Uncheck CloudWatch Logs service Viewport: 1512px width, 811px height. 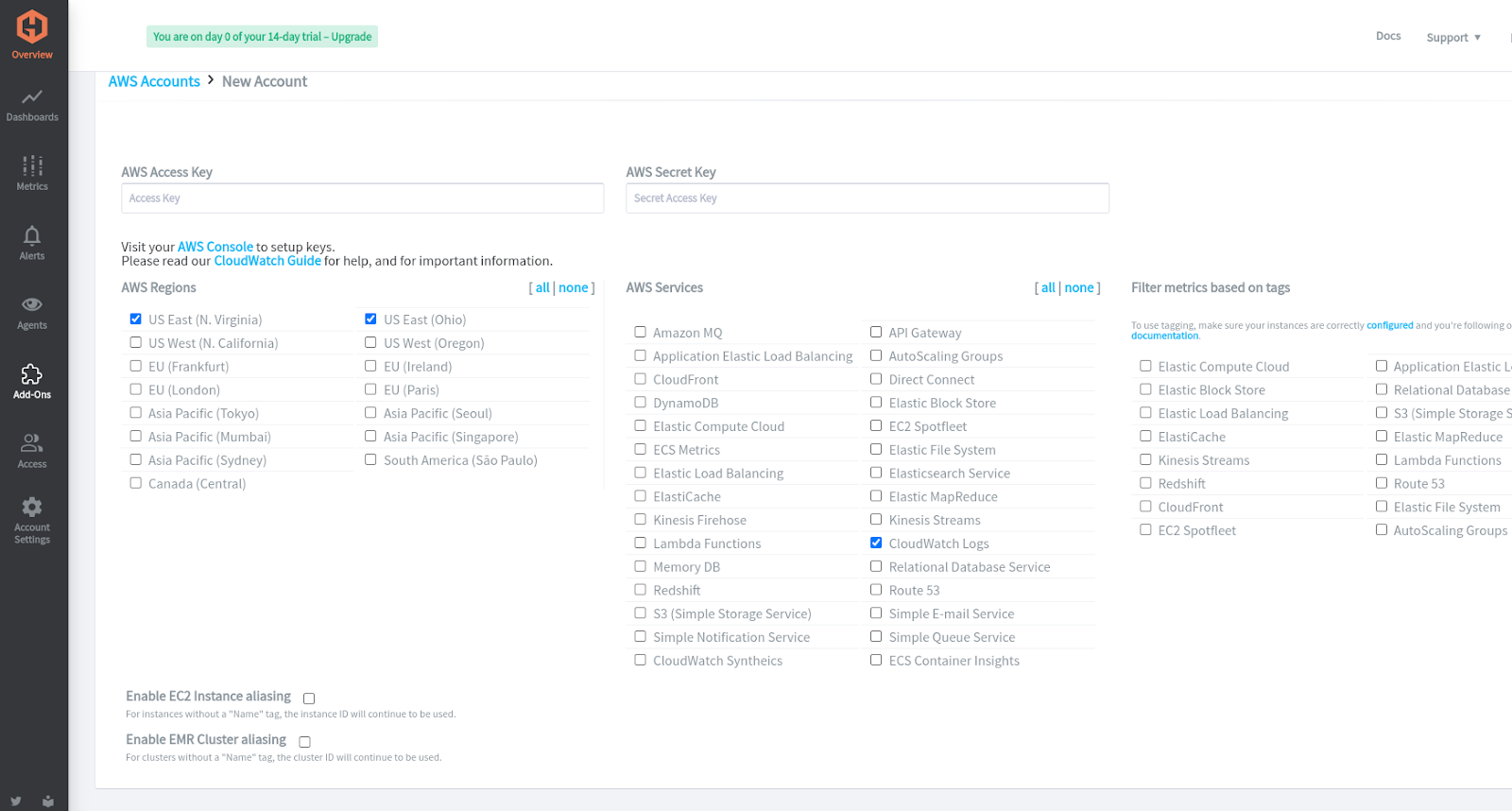click(x=876, y=543)
